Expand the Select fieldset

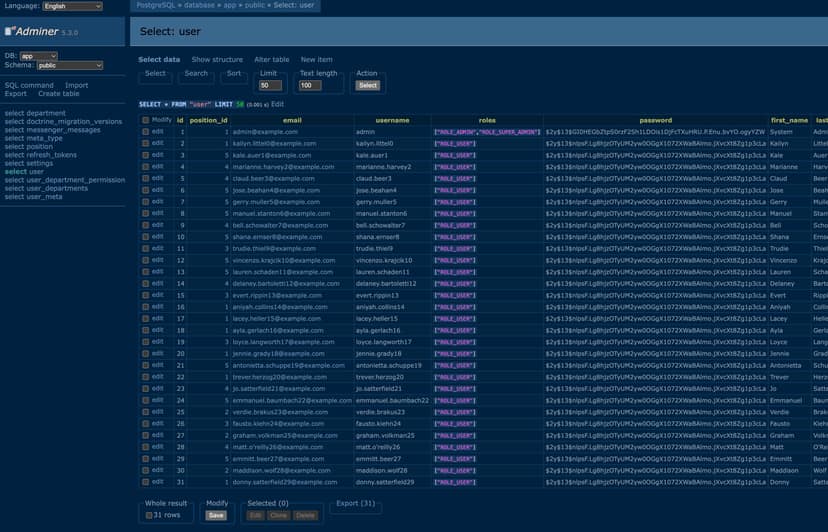[x=155, y=73]
